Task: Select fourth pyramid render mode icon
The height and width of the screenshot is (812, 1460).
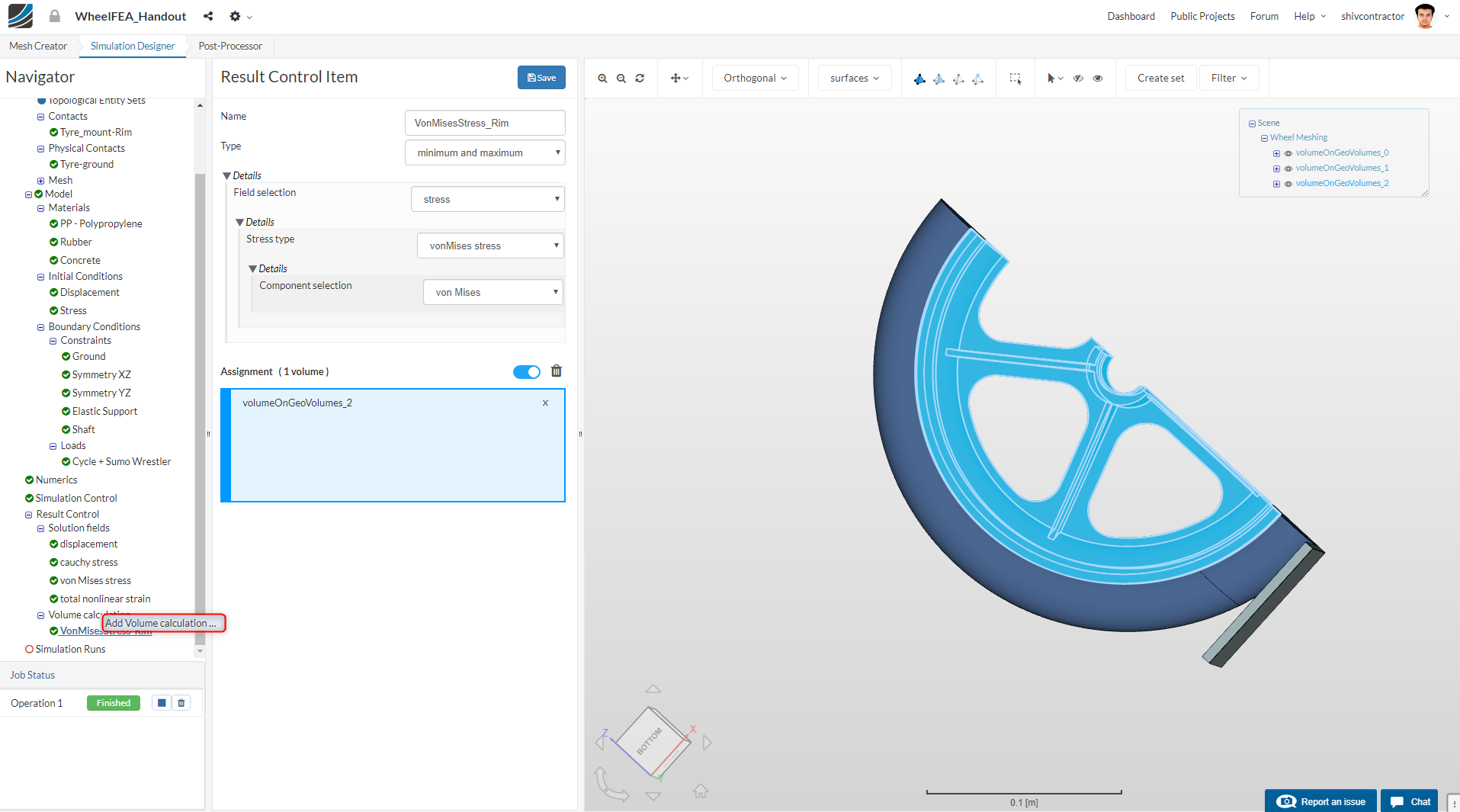Action: (x=978, y=79)
